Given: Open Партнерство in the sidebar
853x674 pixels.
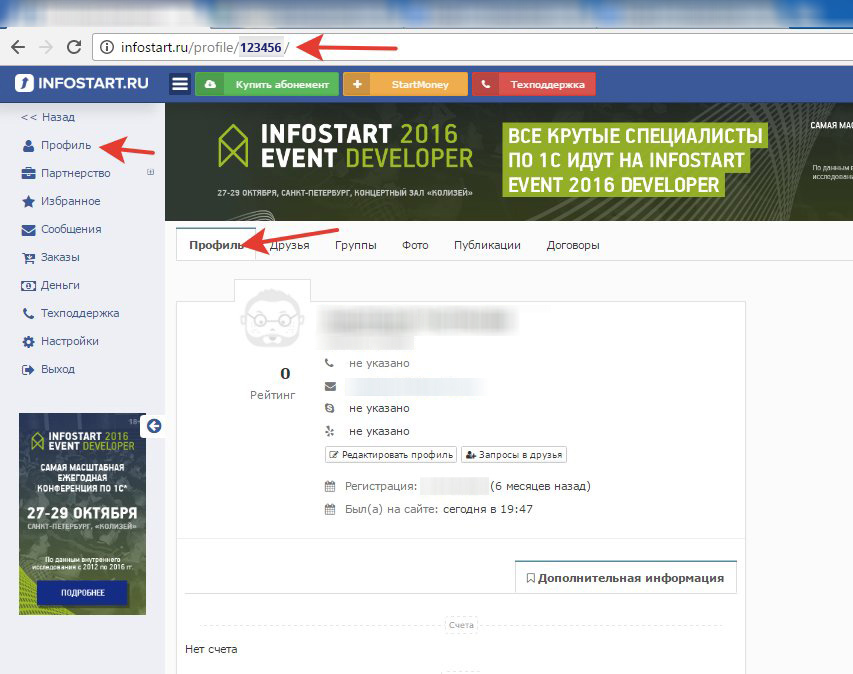Looking at the screenshot, I should point(76,174).
